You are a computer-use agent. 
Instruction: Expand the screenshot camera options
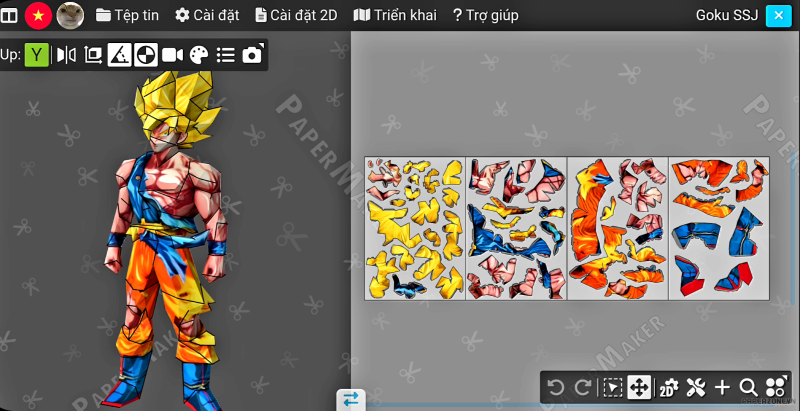[x=253, y=55]
